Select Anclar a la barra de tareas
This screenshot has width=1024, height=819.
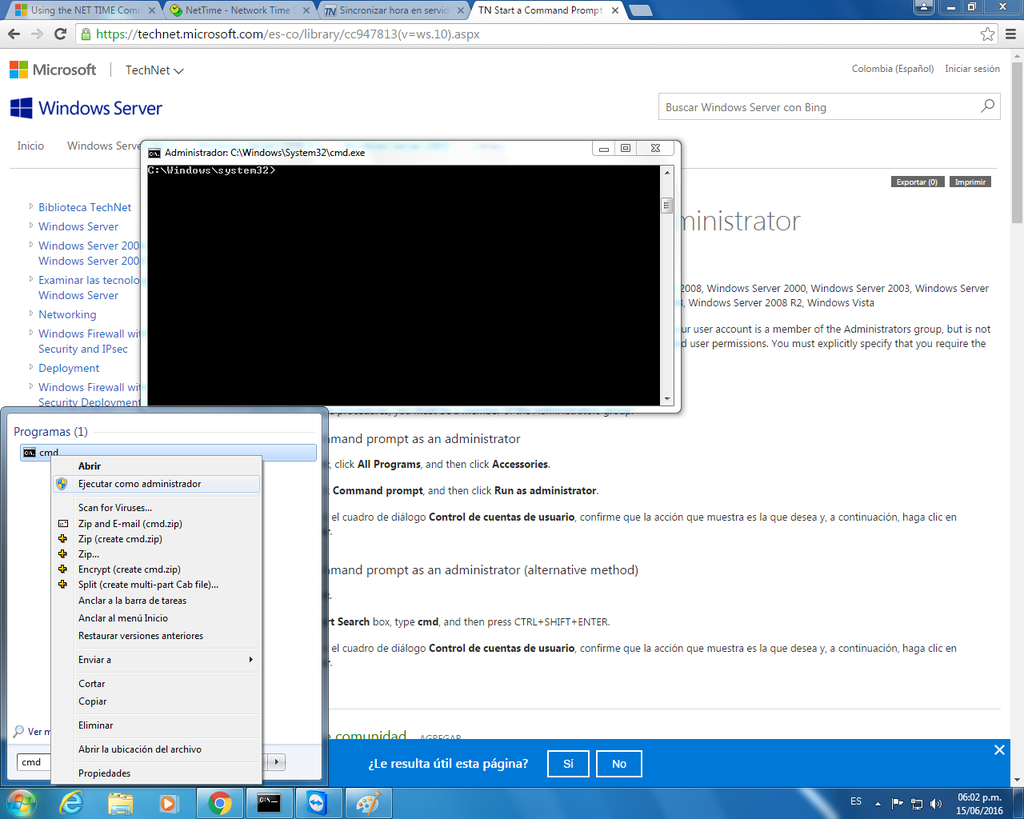[x=133, y=601]
